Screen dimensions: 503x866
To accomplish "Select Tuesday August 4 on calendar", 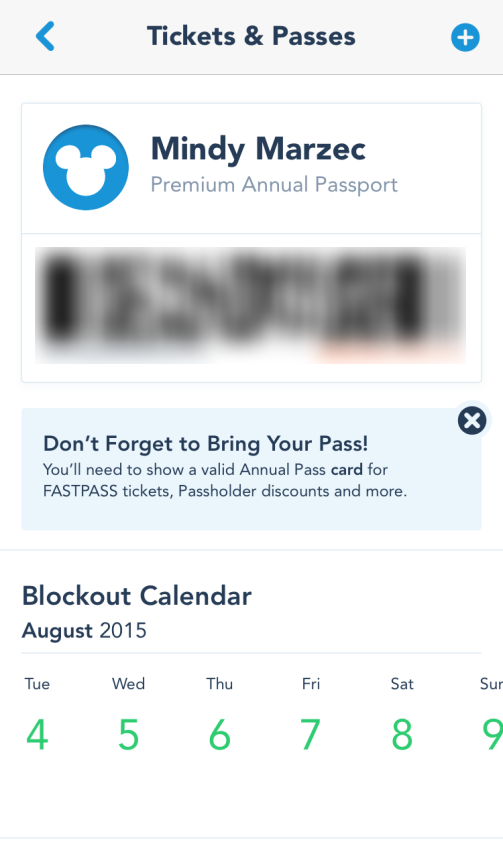I will 37,735.
